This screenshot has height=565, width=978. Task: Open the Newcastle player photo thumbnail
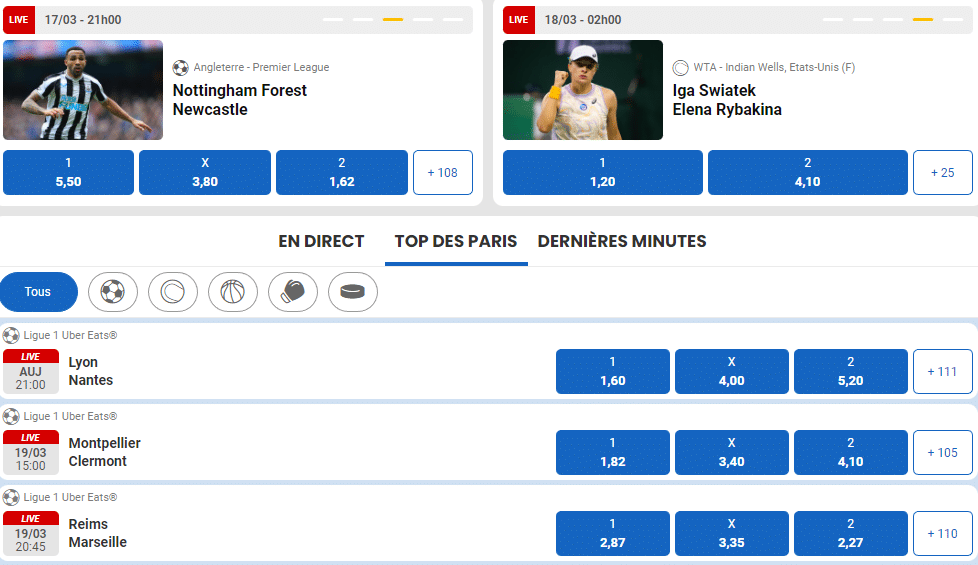pos(83,90)
